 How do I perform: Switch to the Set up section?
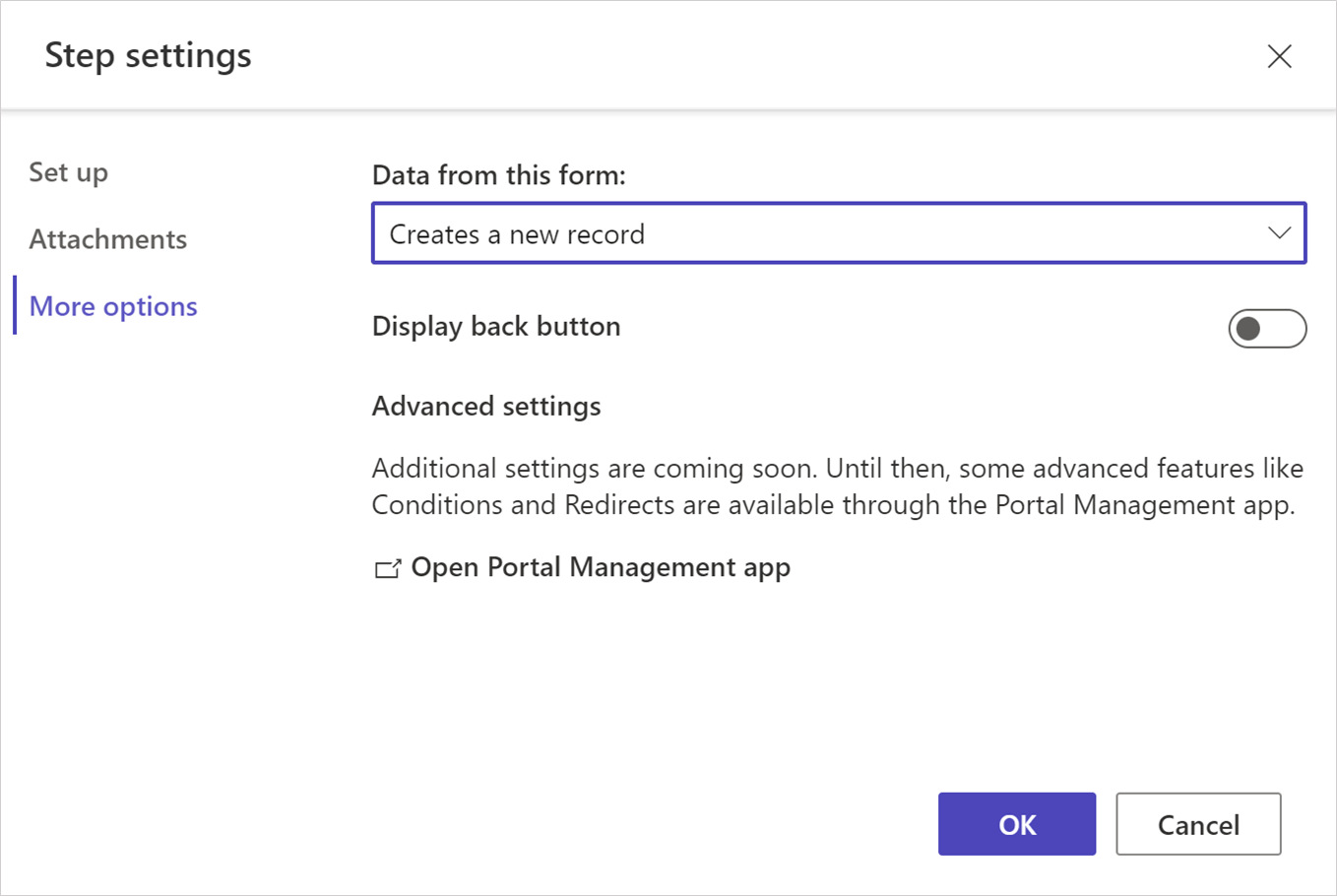(68, 172)
